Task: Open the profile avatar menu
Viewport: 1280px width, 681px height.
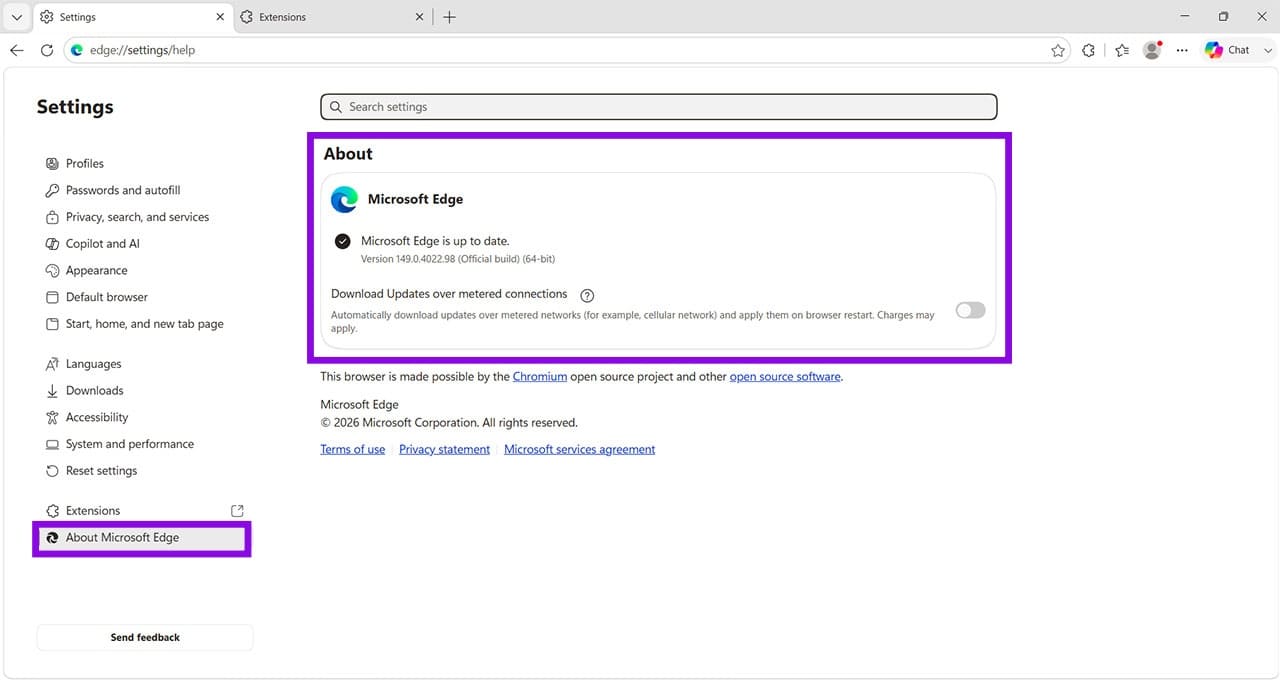Action: point(1152,50)
